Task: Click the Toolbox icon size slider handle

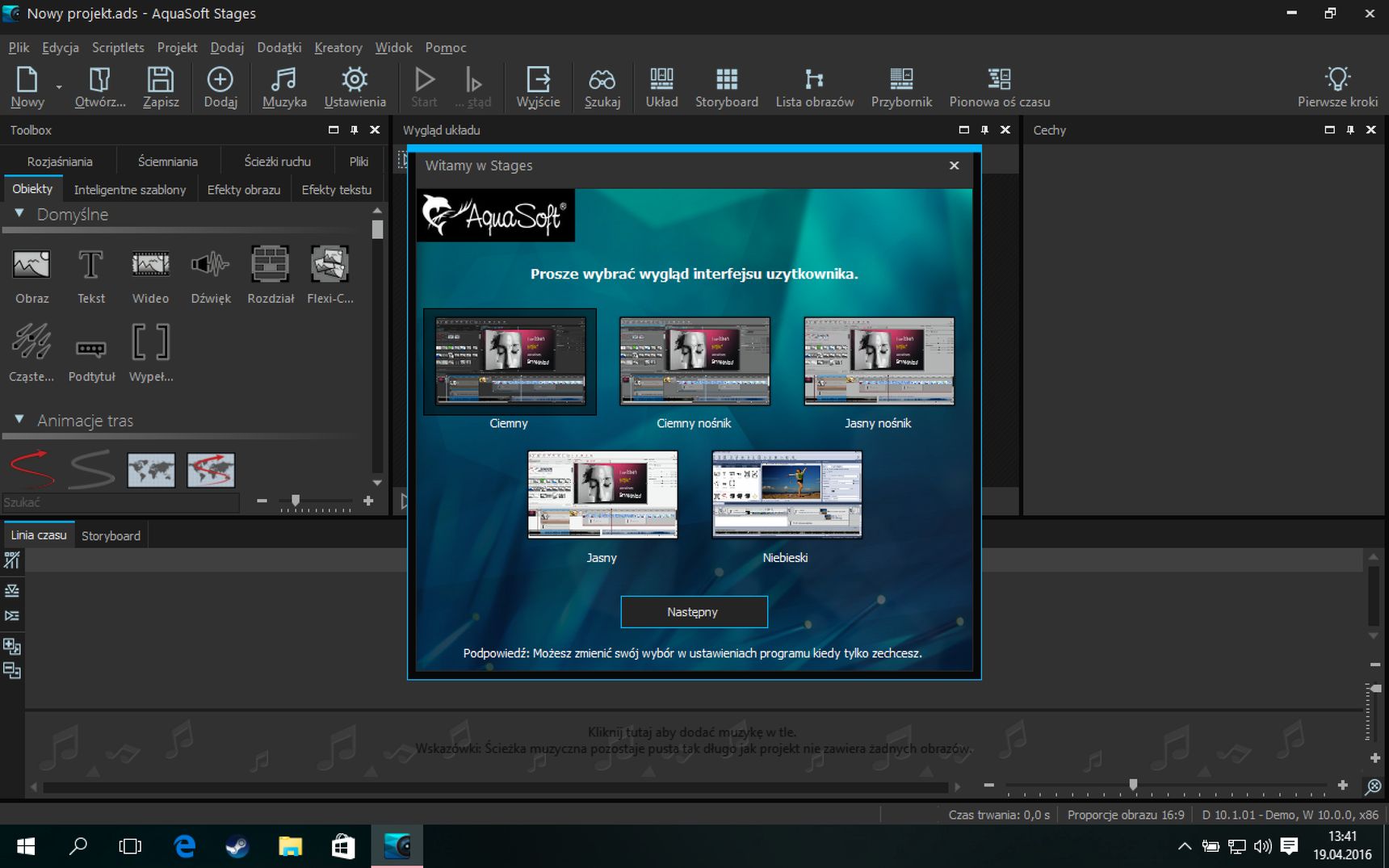Action: click(x=296, y=501)
